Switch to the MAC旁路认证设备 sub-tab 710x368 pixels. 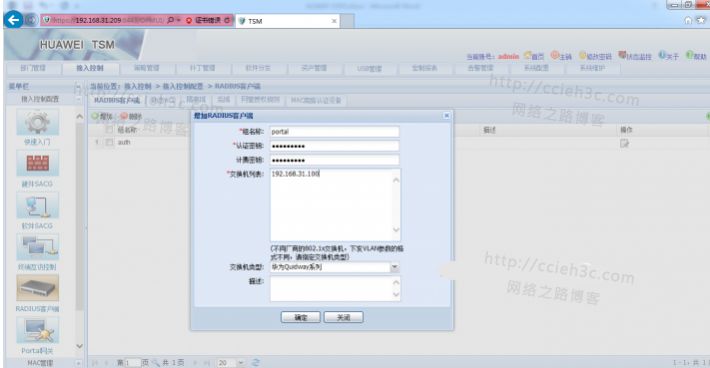pos(316,100)
